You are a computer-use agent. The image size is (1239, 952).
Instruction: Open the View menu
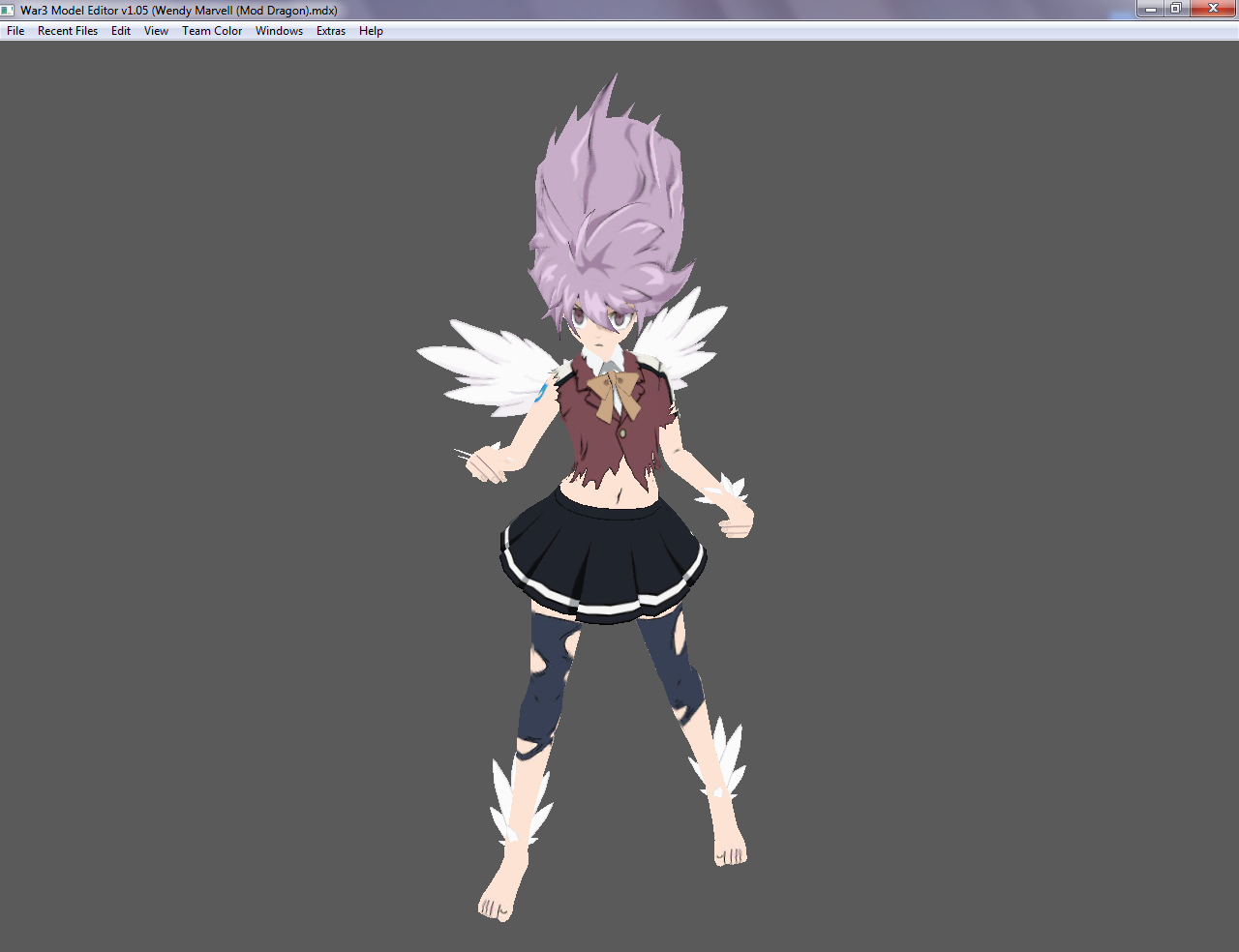[156, 31]
